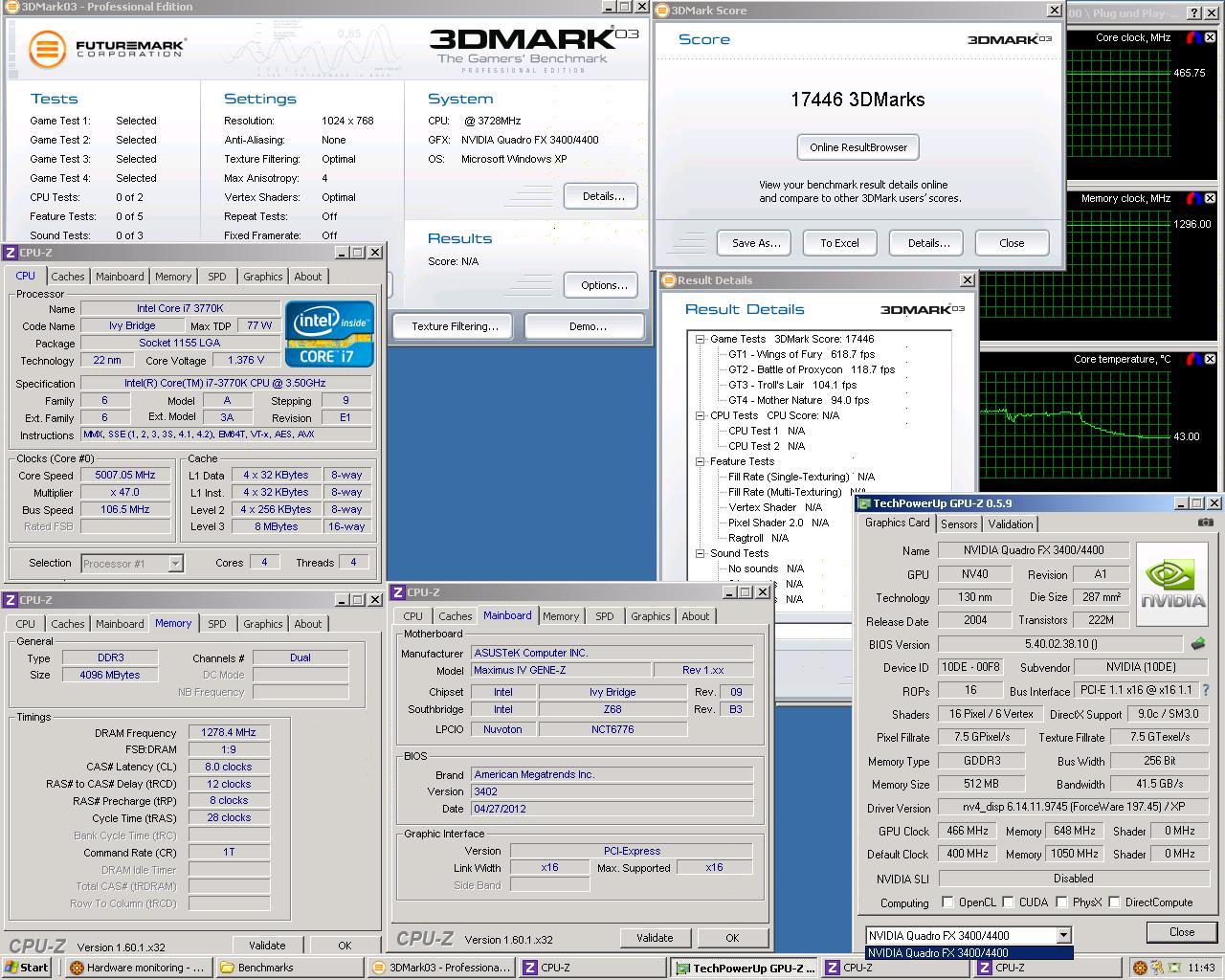Close the Core temperature graph panel
Image resolution: width=1225 pixels, height=980 pixels.
tap(1210, 360)
